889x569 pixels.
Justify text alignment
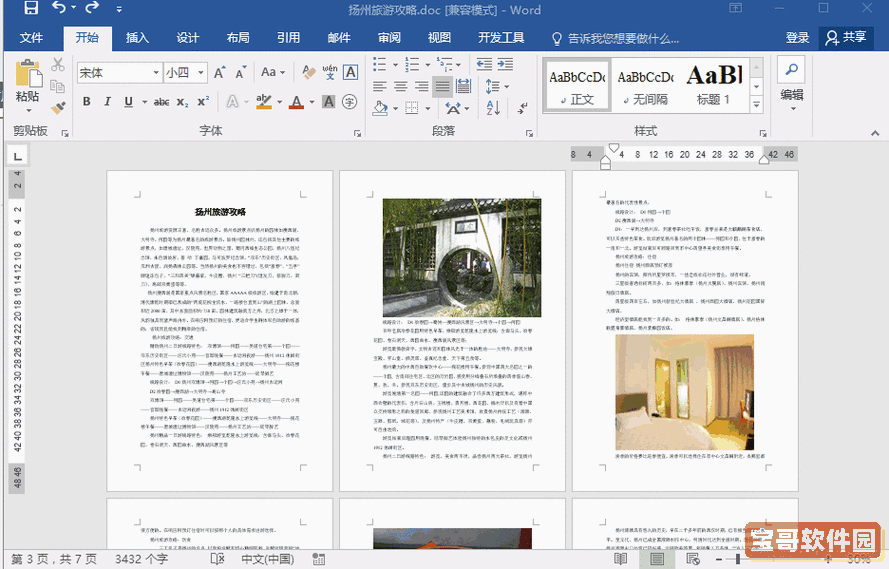click(x=442, y=86)
